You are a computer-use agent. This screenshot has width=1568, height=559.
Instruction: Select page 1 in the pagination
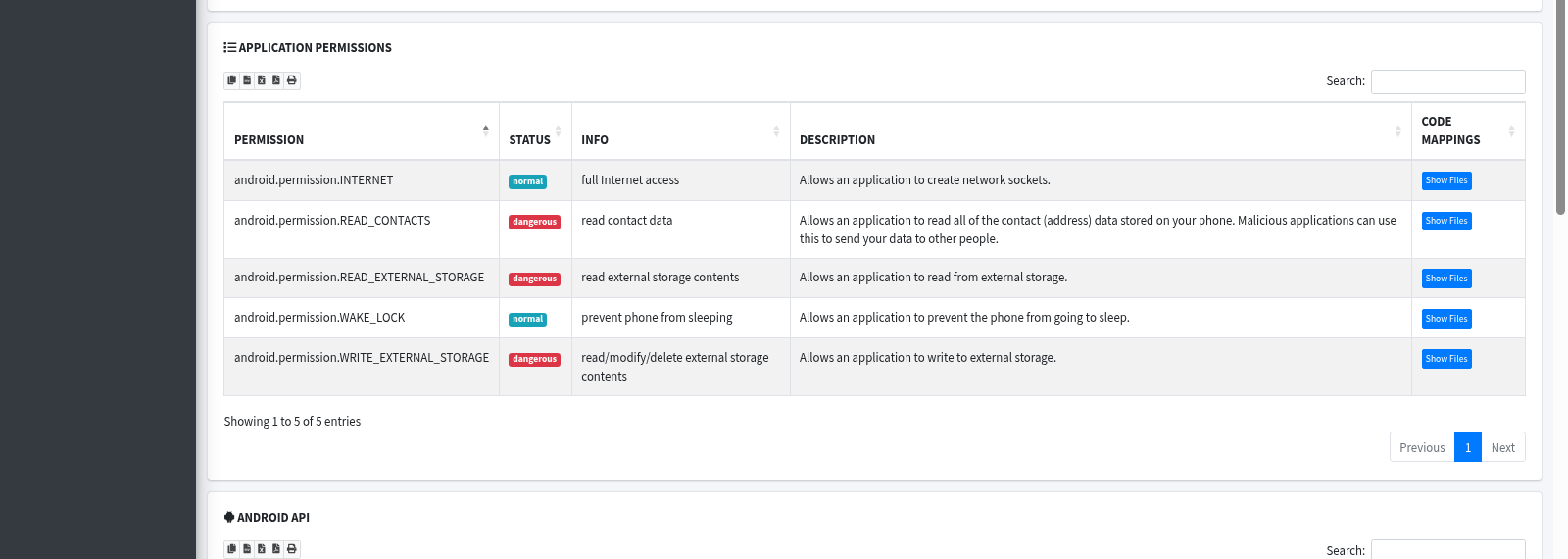(x=1468, y=447)
